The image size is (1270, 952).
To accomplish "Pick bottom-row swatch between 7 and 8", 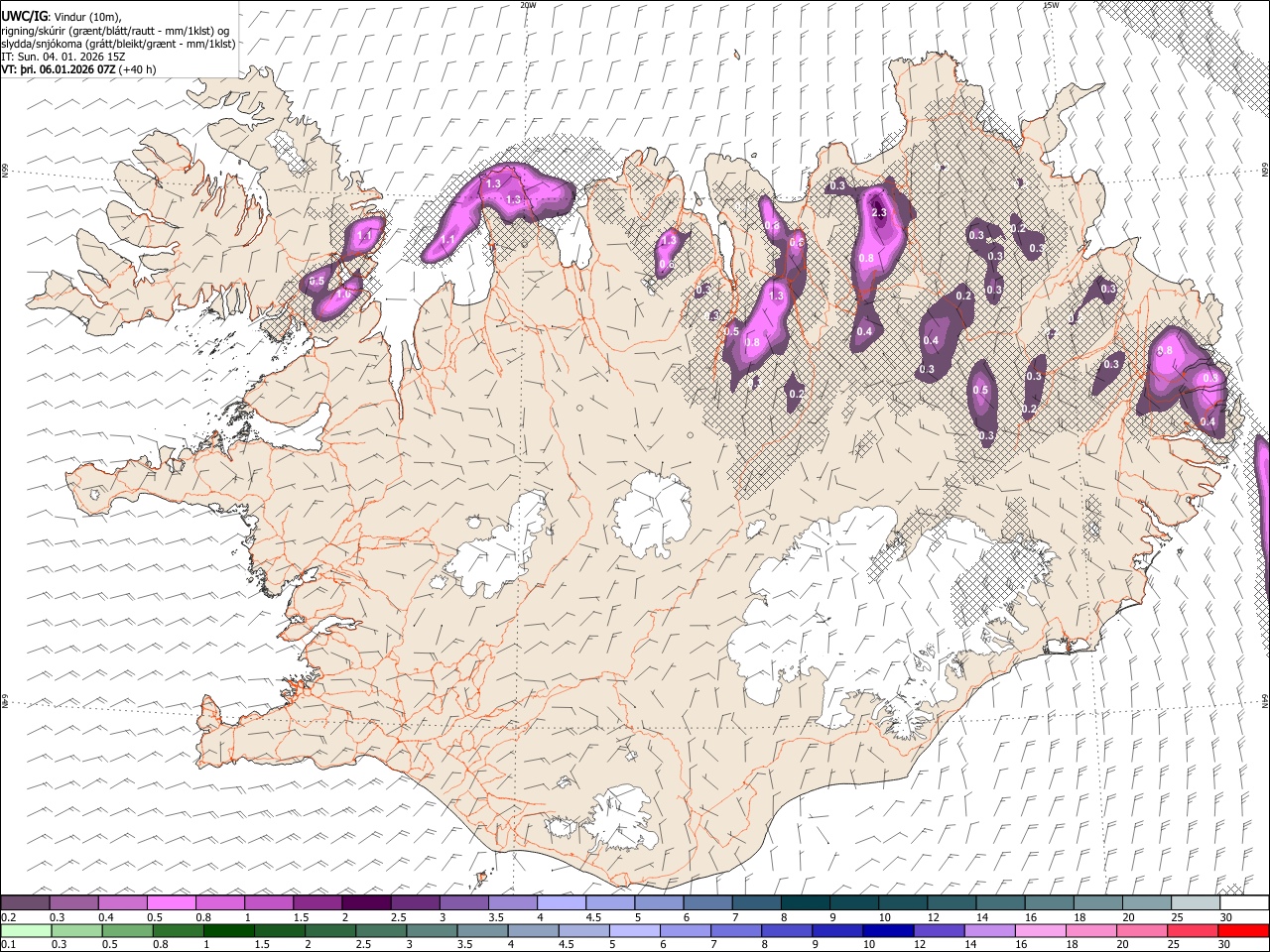I will click(736, 930).
